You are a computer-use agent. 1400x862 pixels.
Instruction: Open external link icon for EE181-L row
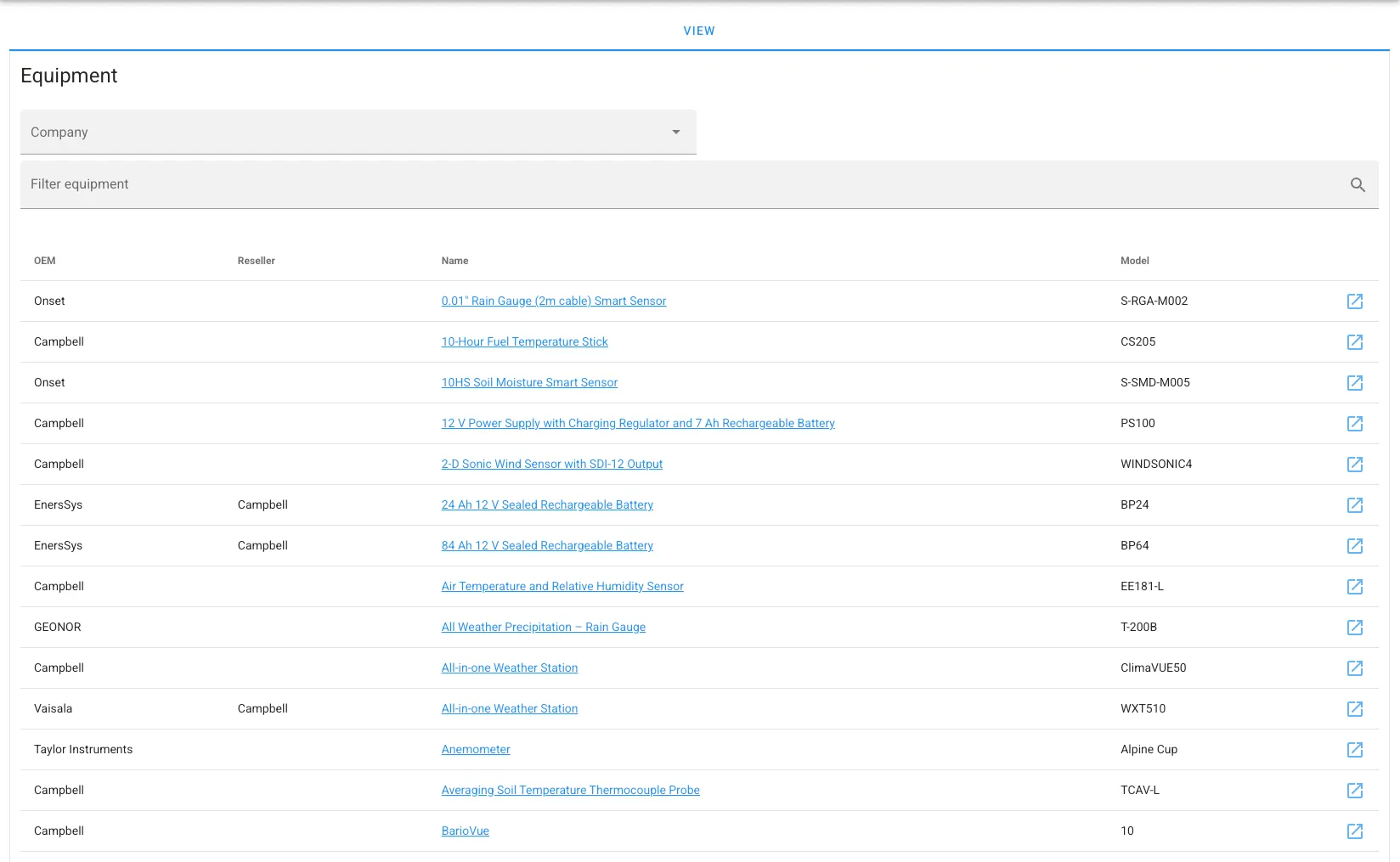pyautogui.click(x=1355, y=587)
